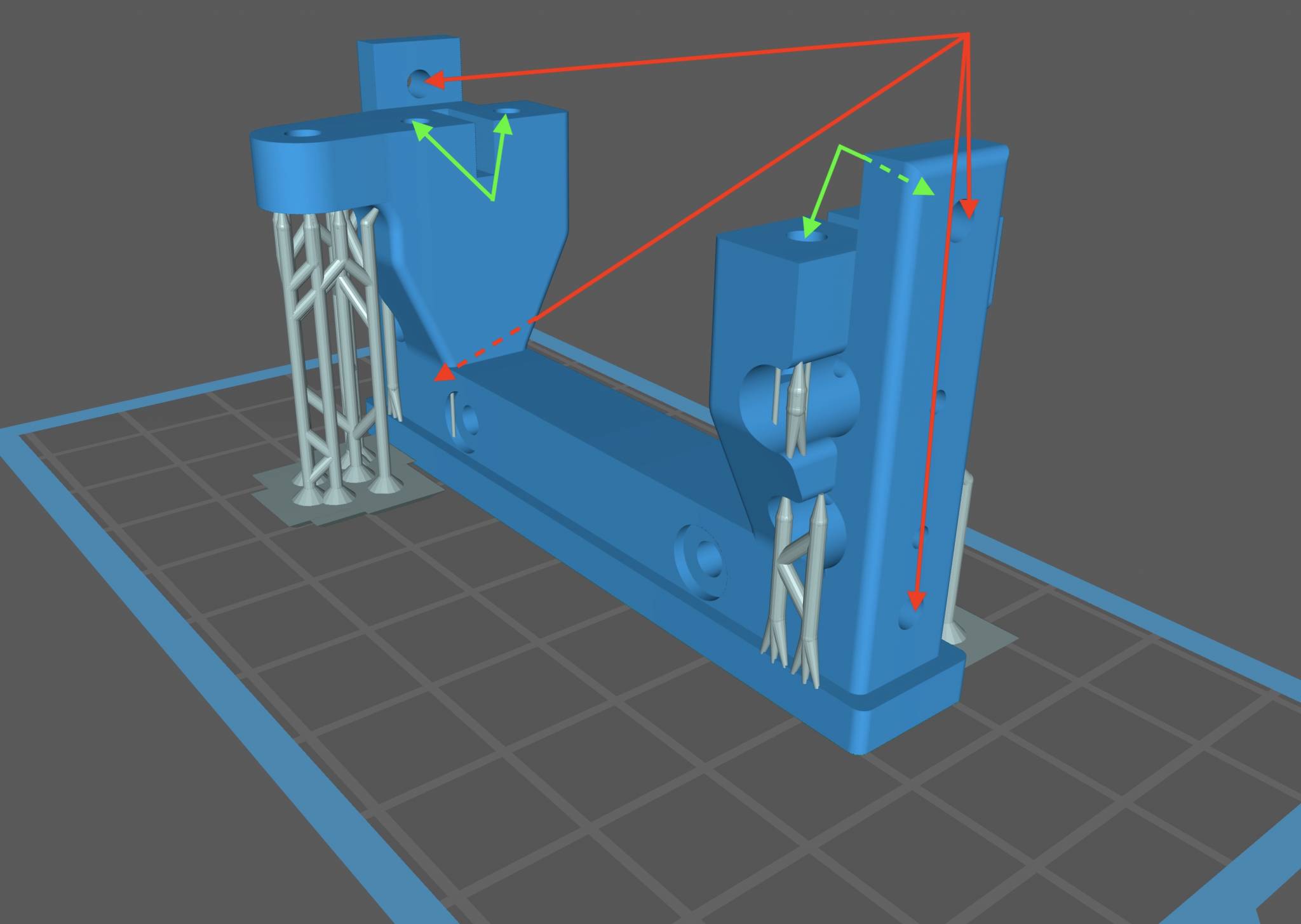The width and height of the screenshot is (1301, 924).
Task: Click the red dashed arrow's arrowhead
Action: (x=445, y=373)
